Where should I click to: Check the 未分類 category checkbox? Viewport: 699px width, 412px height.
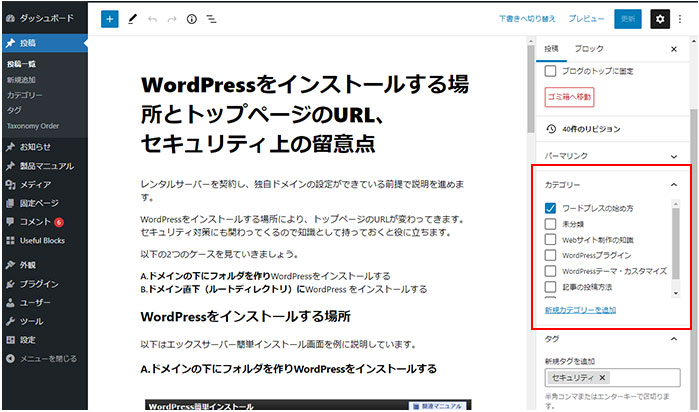pyautogui.click(x=550, y=224)
